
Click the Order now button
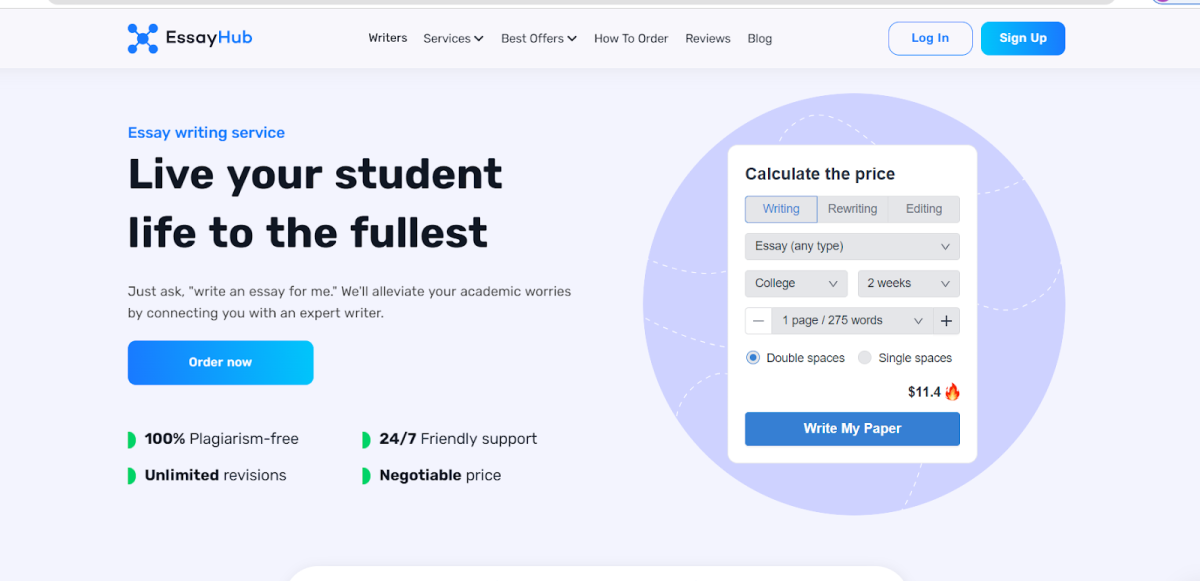(220, 362)
